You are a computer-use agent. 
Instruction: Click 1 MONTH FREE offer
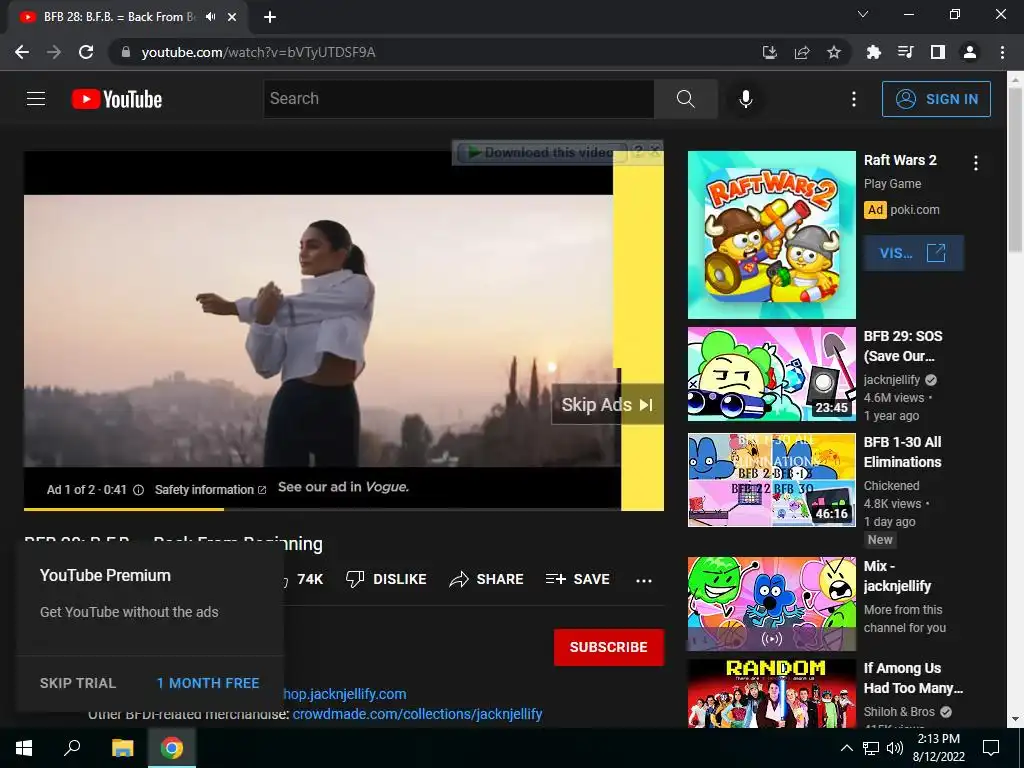(208, 683)
